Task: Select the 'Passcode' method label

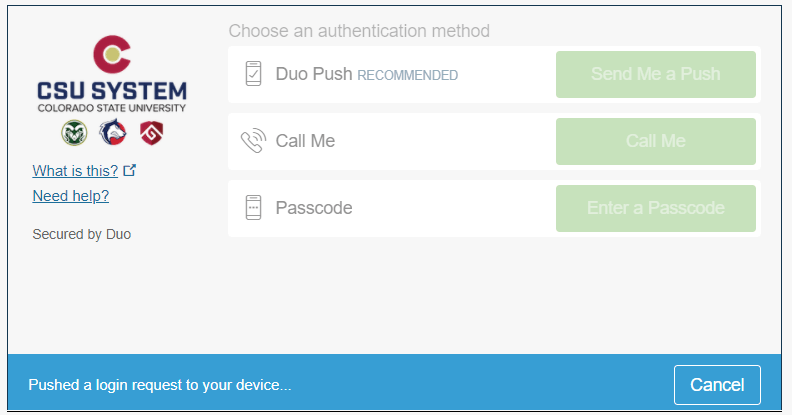Action: pos(314,208)
